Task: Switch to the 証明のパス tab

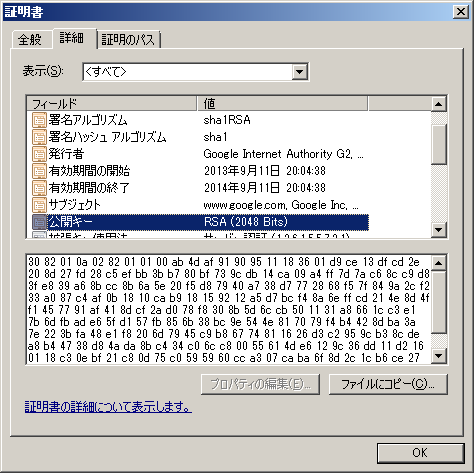Action: (x=128, y=40)
